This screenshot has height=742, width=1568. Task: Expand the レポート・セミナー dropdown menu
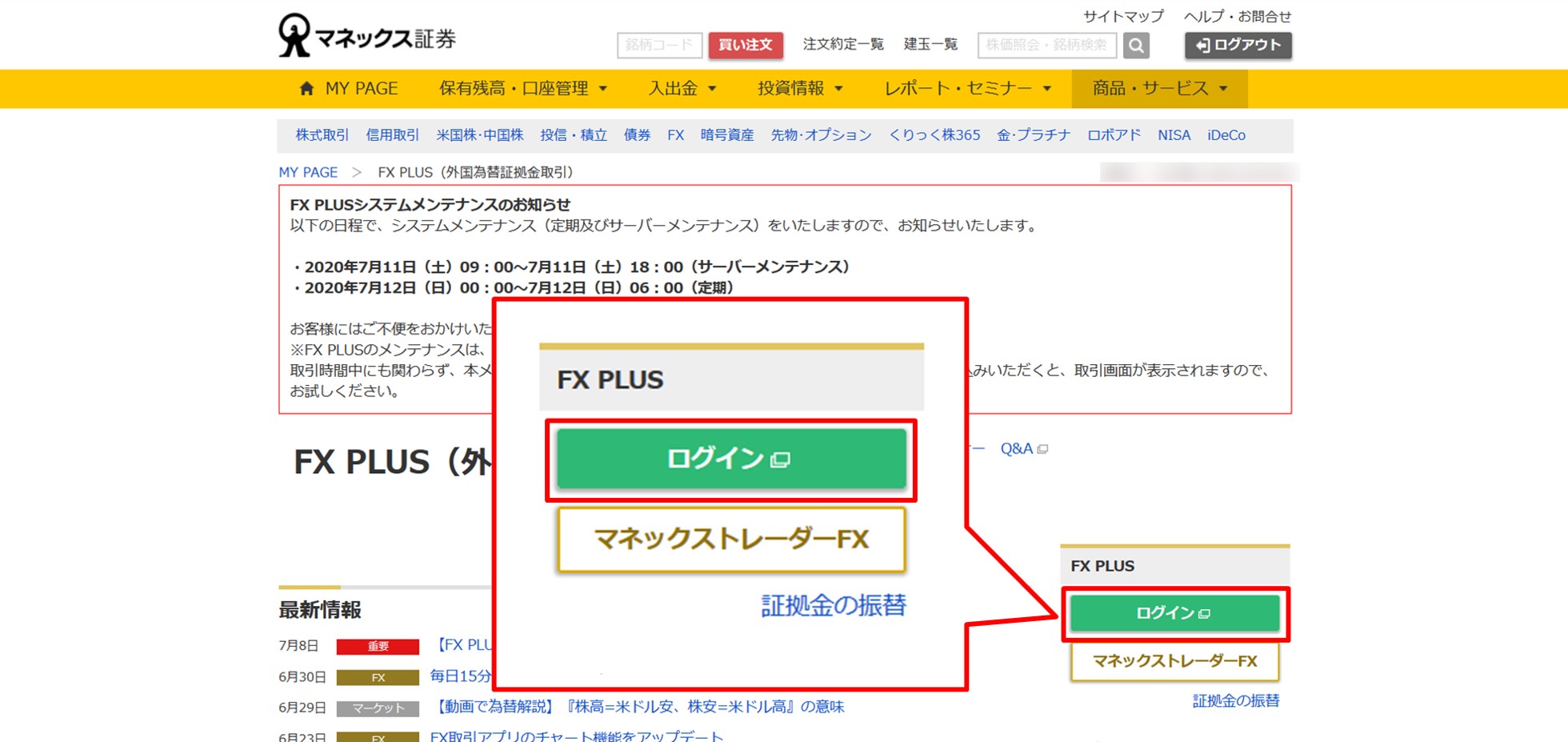click(x=968, y=89)
